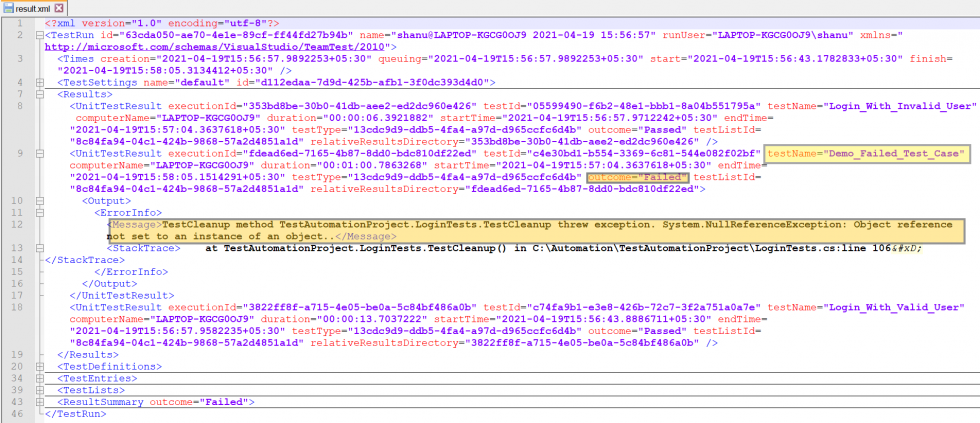The width and height of the screenshot is (980, 423).
Task: Collapse the failed UnitTestResult at line 9
Action: [x=37, y=154]
